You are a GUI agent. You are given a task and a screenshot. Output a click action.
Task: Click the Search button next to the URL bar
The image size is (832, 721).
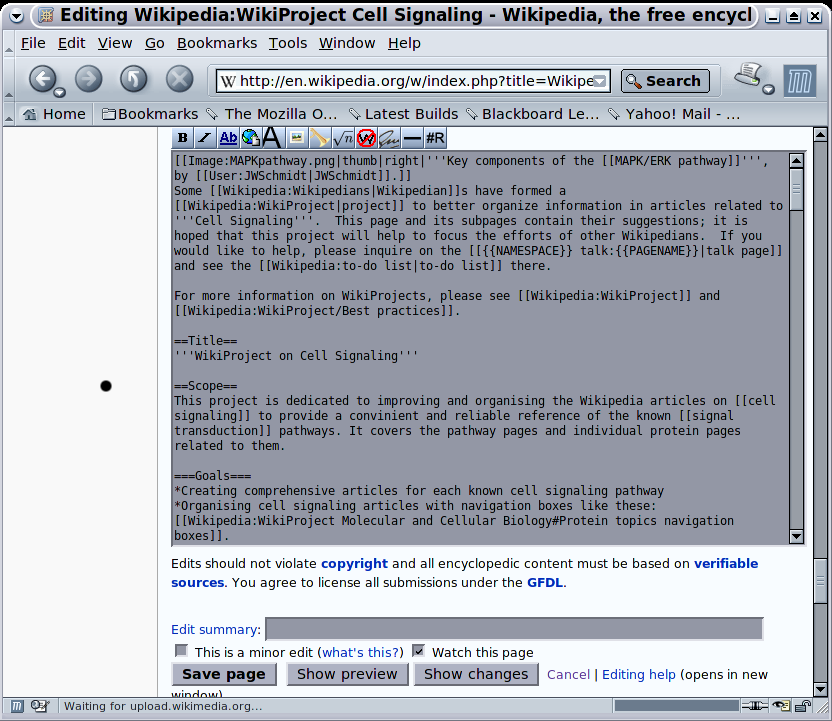665,81
